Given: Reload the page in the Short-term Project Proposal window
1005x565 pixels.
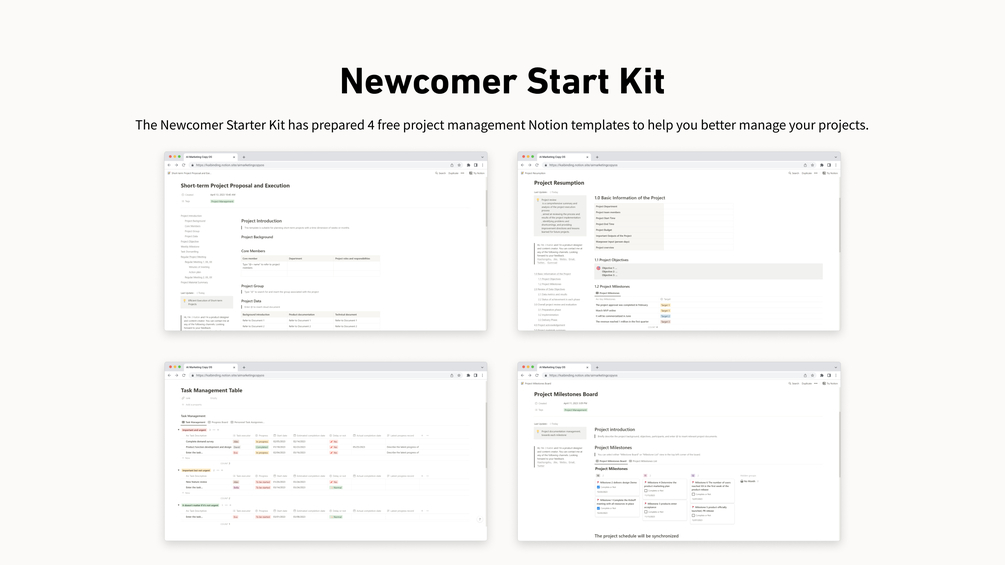Looking at the screenshot, I should [183, 165].
